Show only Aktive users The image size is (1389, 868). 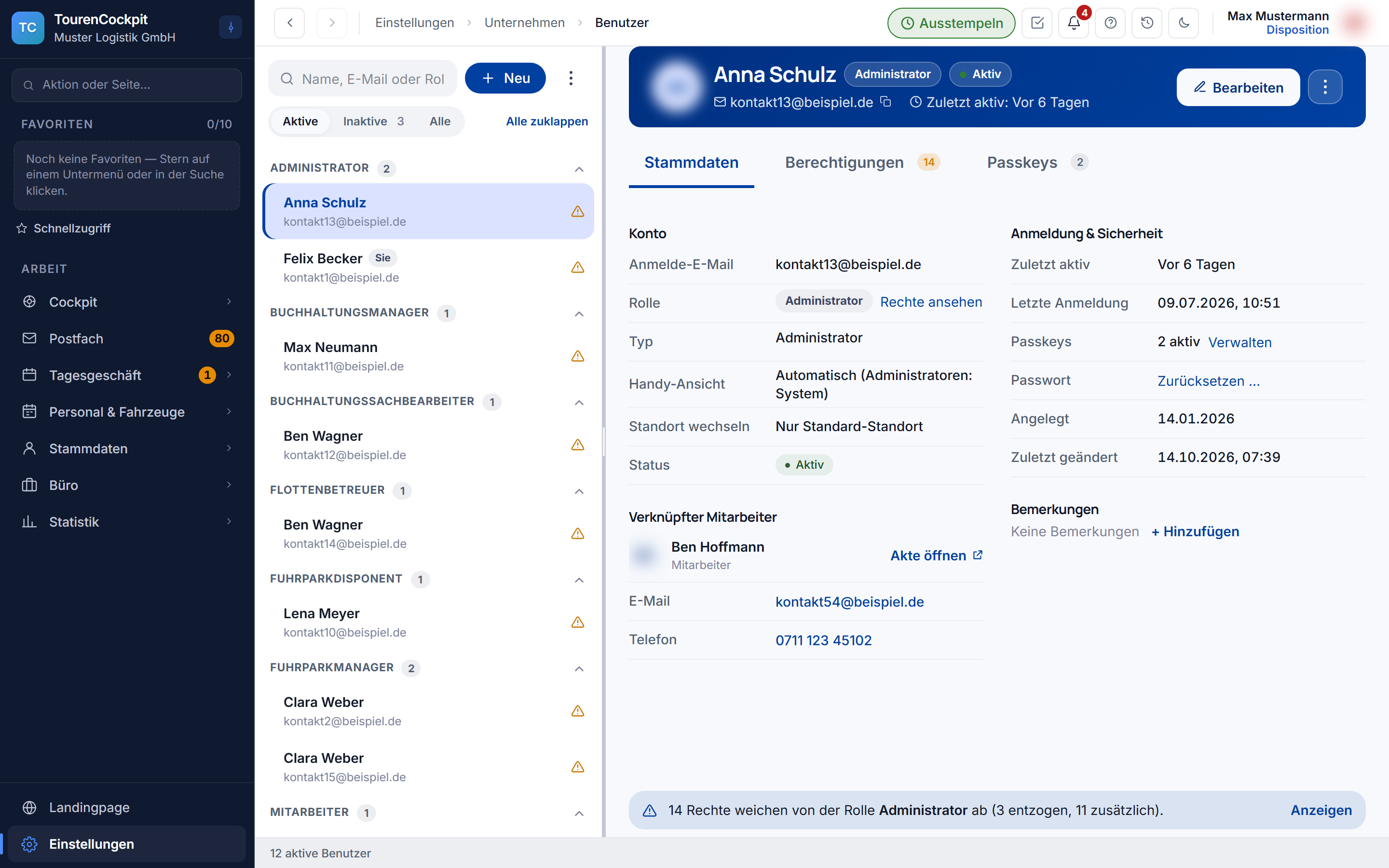300,121
